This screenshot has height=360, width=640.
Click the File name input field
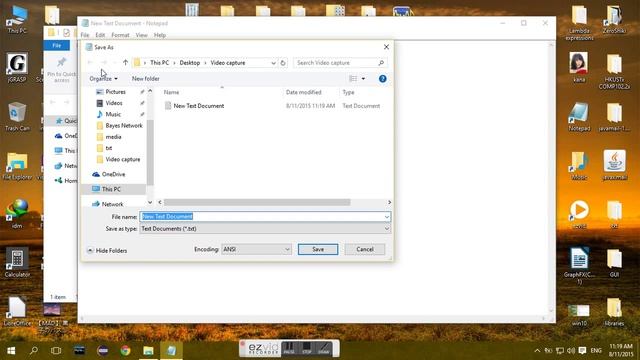[261, 217]
